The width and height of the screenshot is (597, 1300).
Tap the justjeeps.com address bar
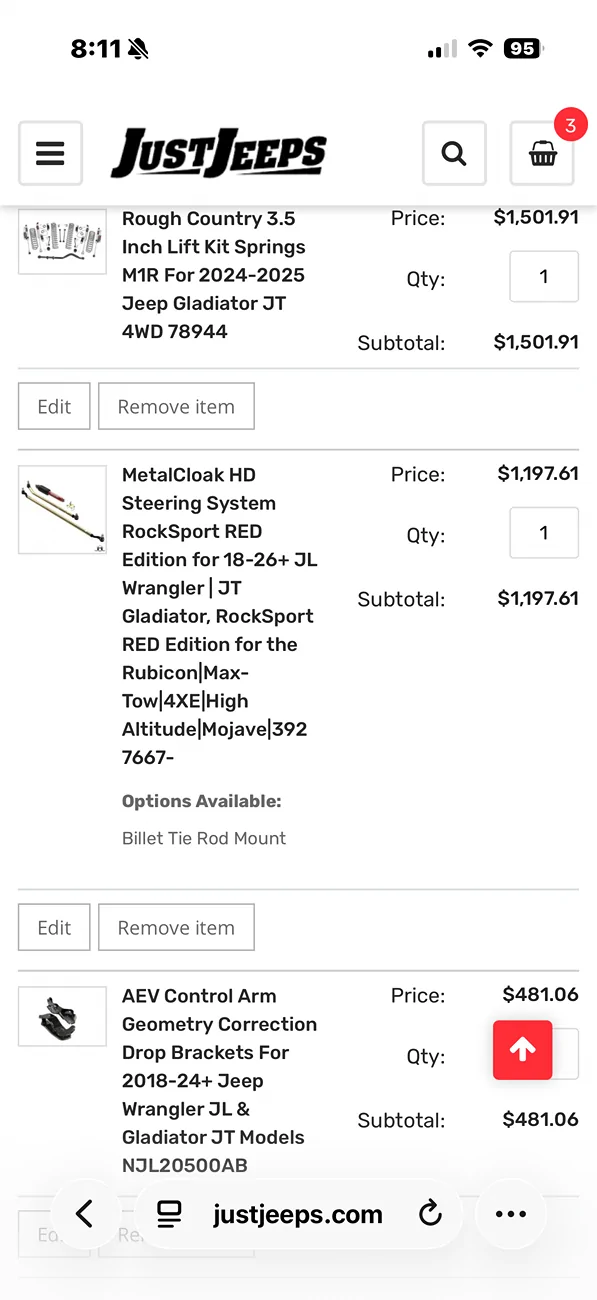click(x=298, y=1214)
